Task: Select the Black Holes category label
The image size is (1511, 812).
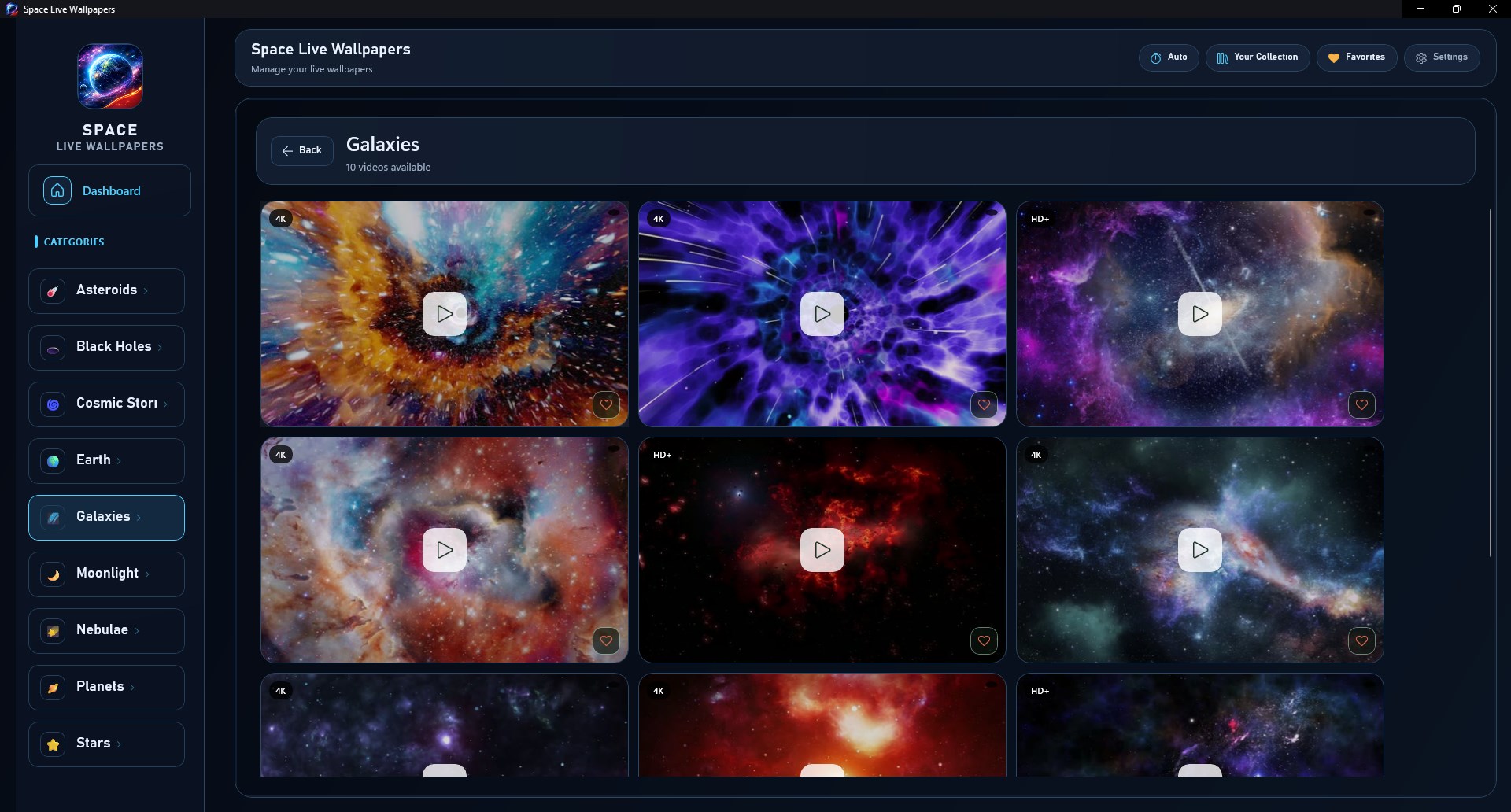Action: pos(113,346)
